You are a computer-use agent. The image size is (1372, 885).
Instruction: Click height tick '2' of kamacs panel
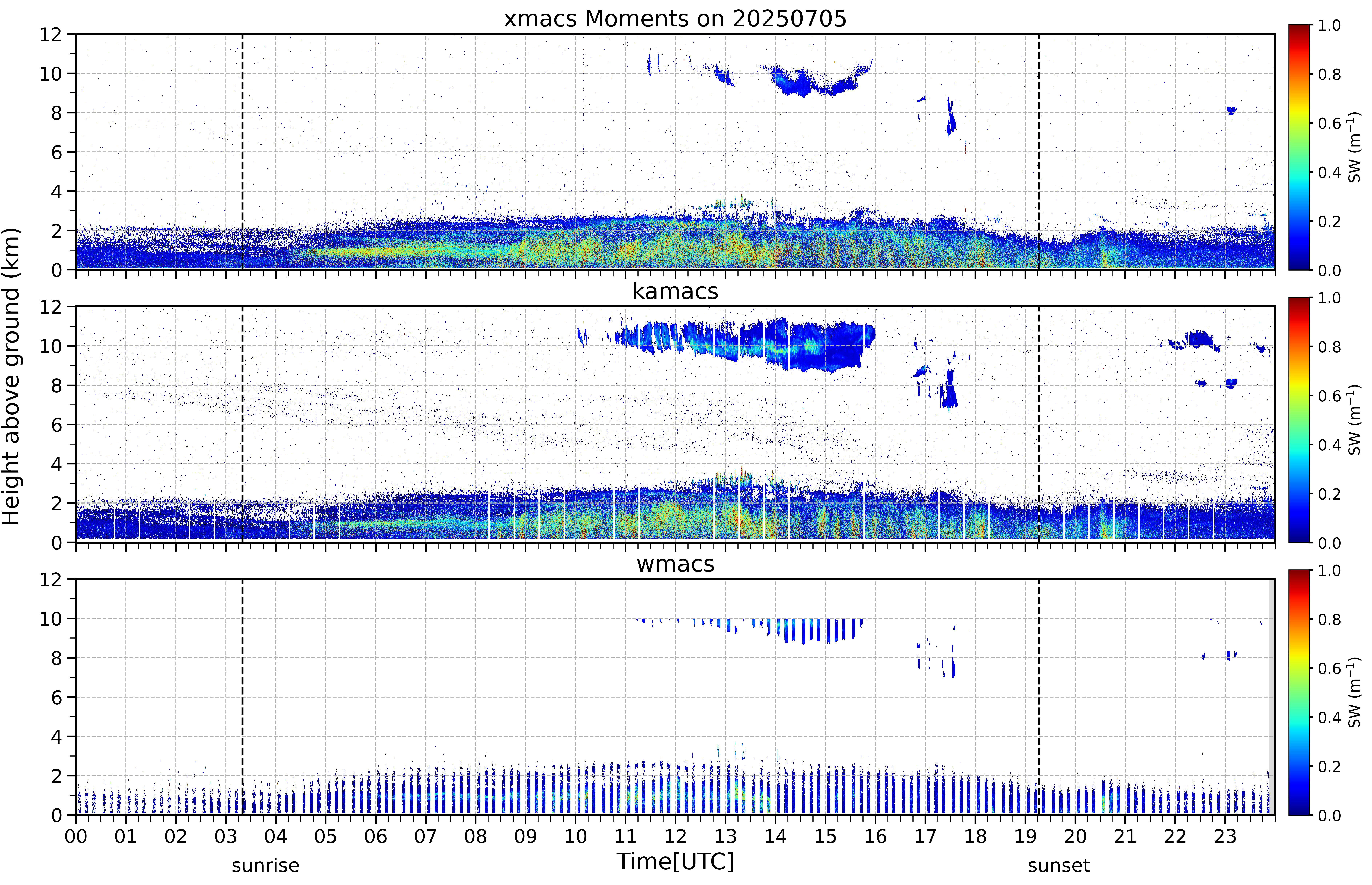click(56, 503)
